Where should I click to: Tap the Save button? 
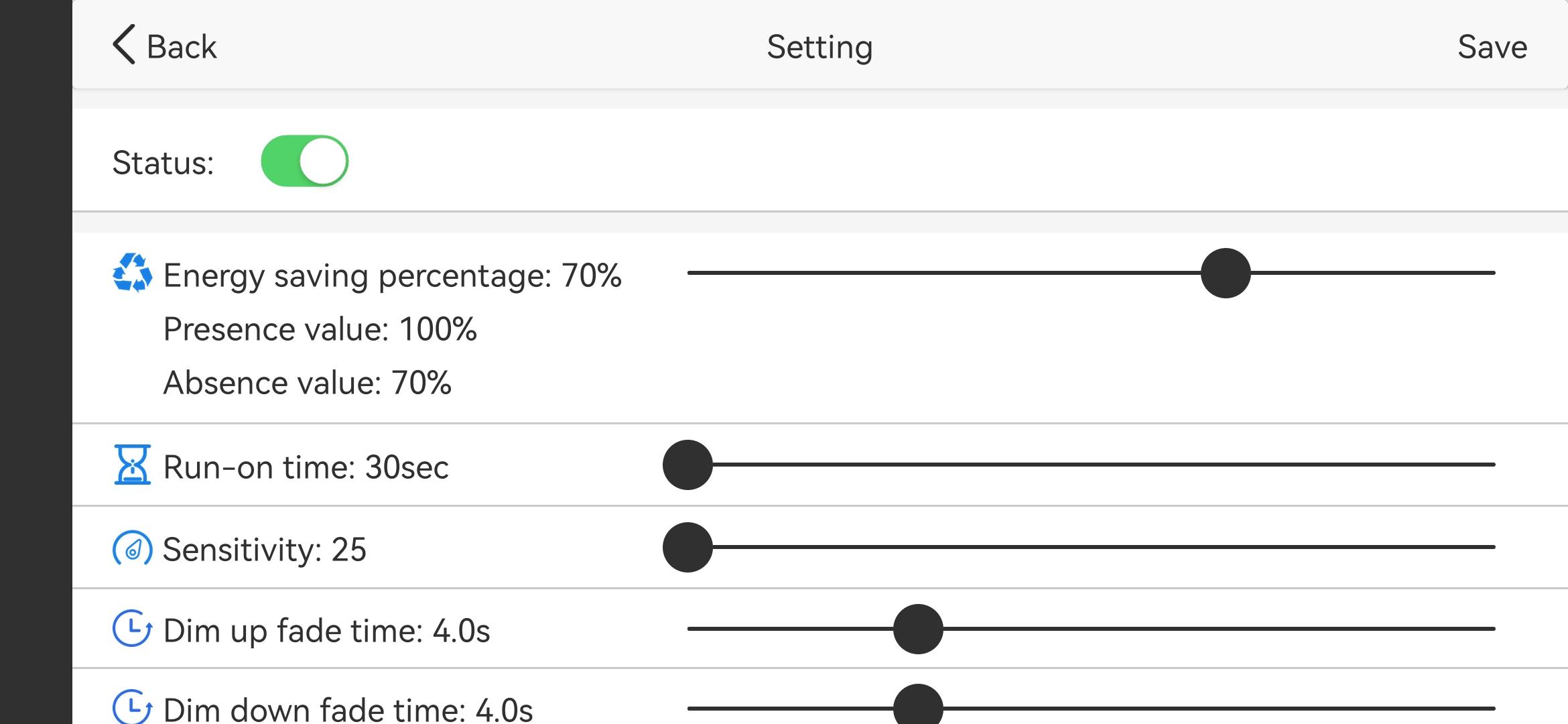1492,47
